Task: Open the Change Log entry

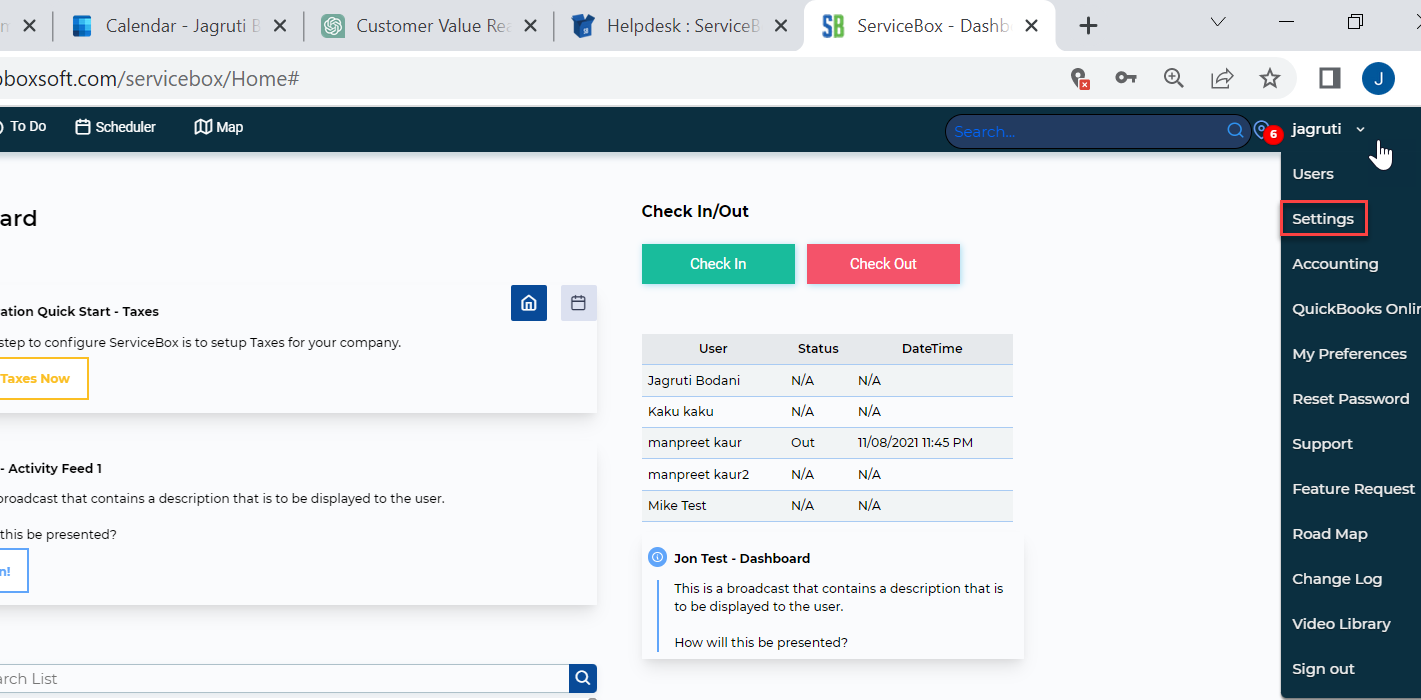Action: [1336, 579]
